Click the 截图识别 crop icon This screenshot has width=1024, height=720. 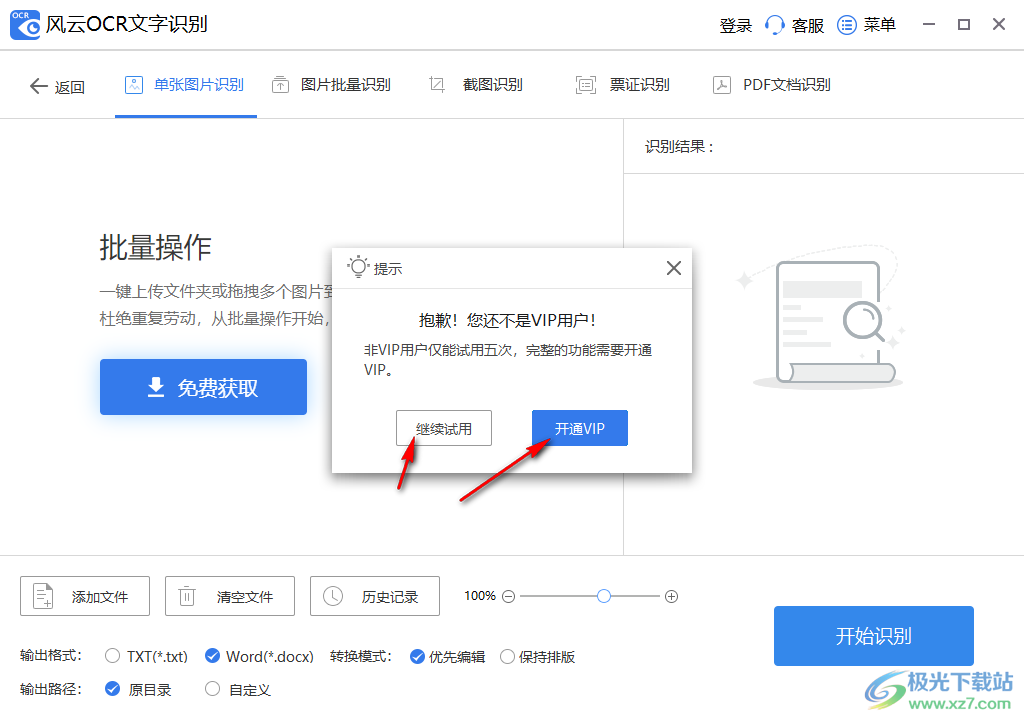(437, 85)
